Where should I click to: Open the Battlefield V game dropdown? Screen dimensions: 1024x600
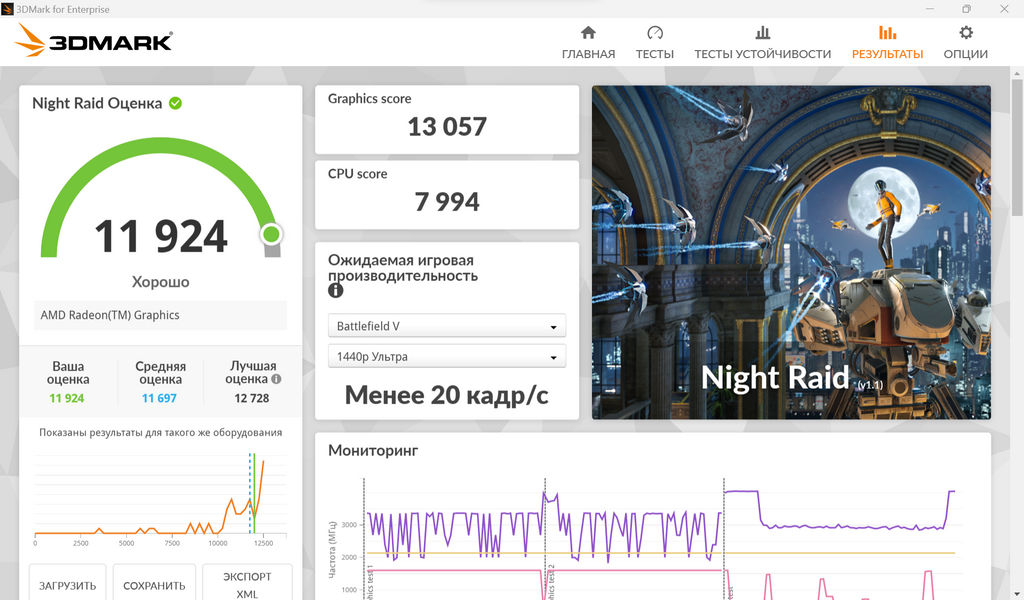point(446,326)
